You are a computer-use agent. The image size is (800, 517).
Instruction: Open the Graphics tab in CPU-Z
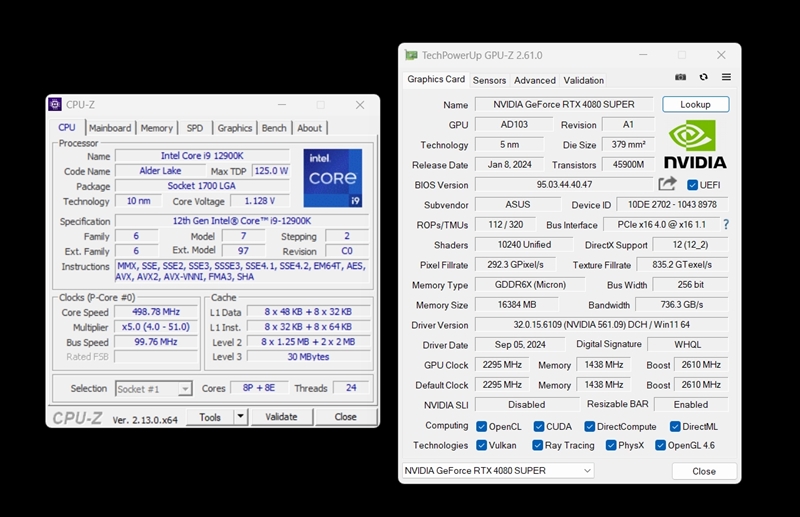pyautogui.click(x=235, y=128)
